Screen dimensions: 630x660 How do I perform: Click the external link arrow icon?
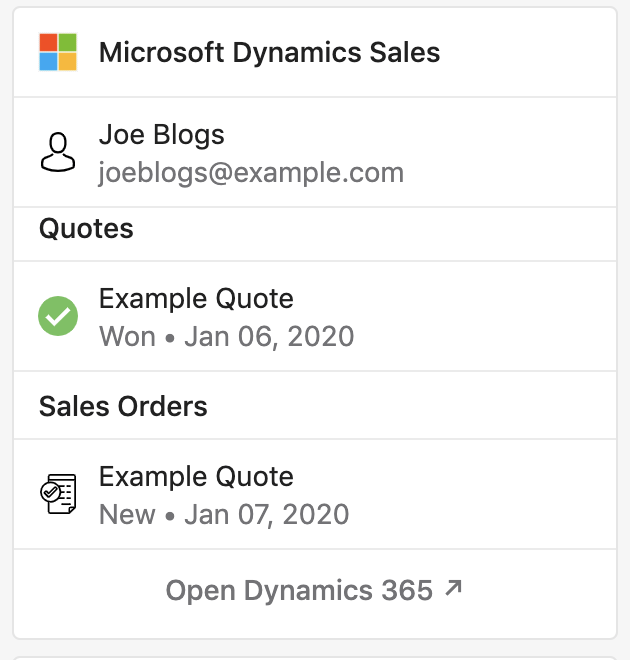coord(453,588)
